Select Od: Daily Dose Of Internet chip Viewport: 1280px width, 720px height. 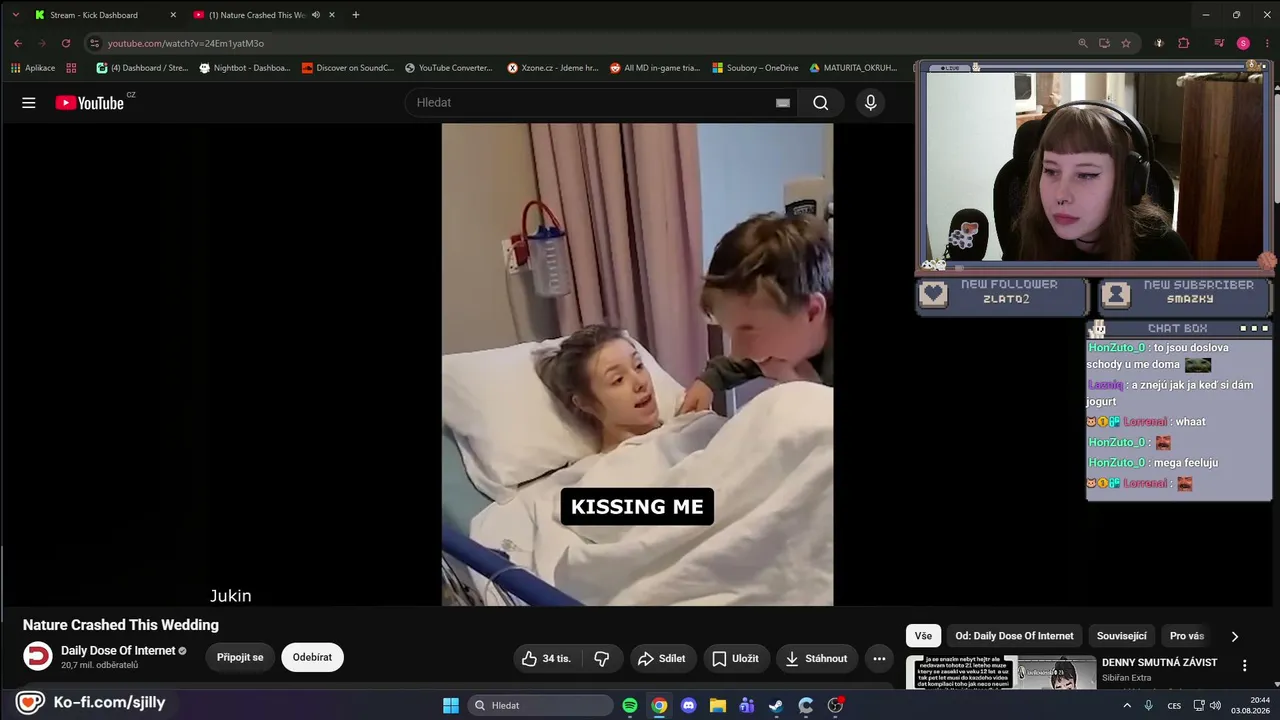(x=1014, y=636)
